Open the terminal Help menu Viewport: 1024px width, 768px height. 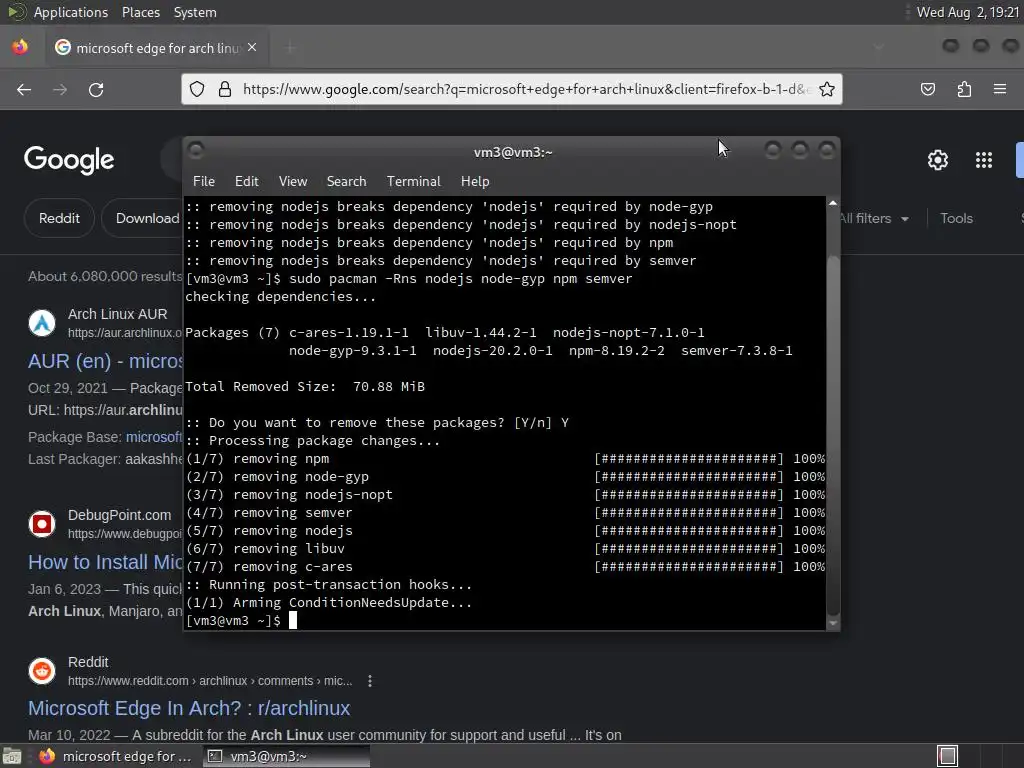point(475,182)
